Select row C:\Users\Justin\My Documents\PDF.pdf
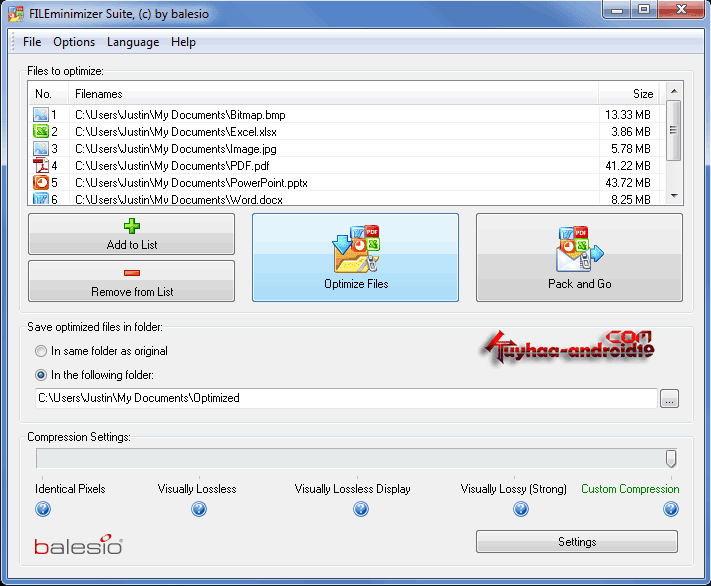The width and height of the screenshot is (711, 586). [346, 166]
